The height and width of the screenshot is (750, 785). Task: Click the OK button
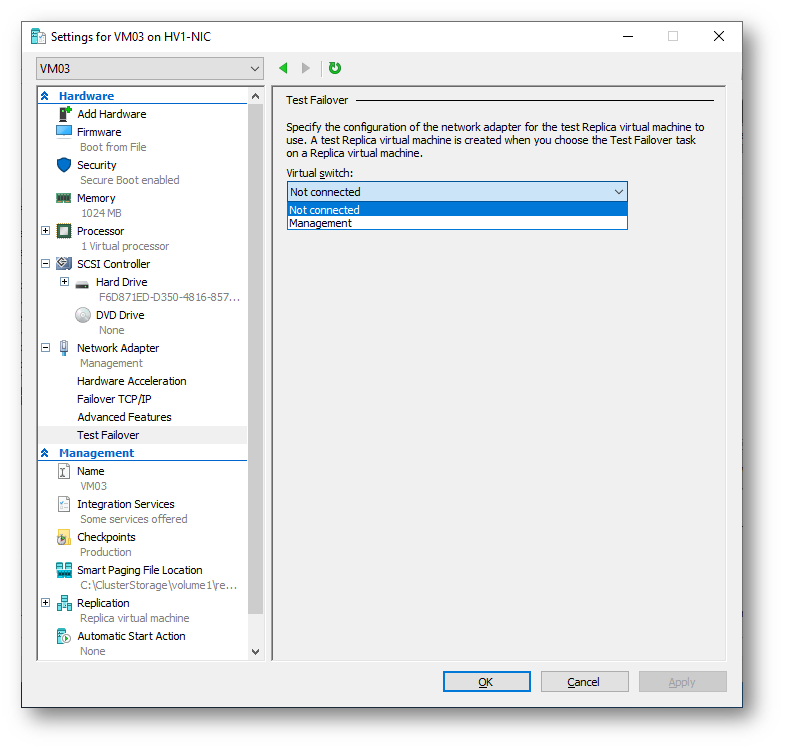click(487, 681)
